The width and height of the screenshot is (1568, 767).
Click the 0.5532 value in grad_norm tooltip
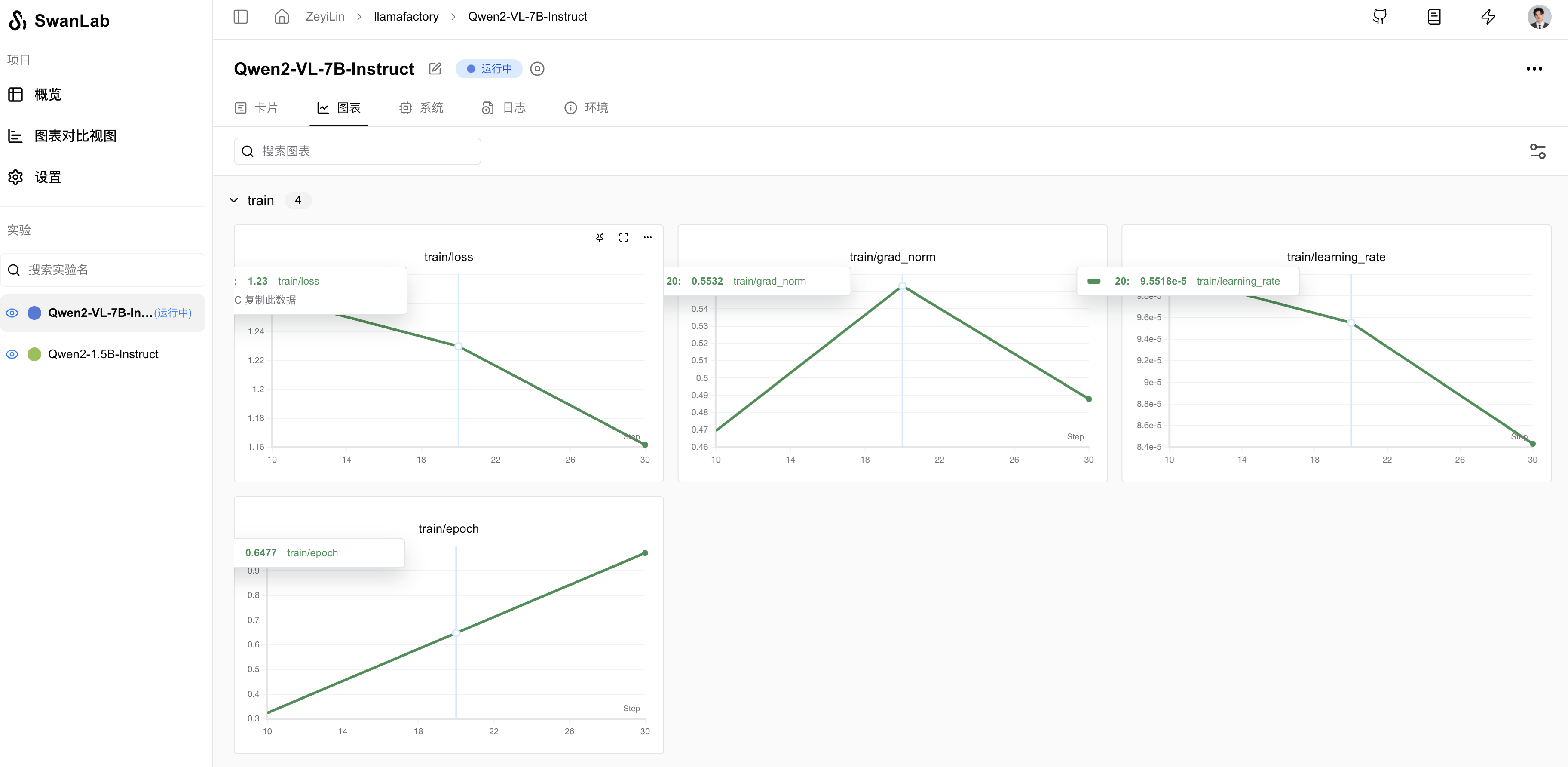(707, 281)
